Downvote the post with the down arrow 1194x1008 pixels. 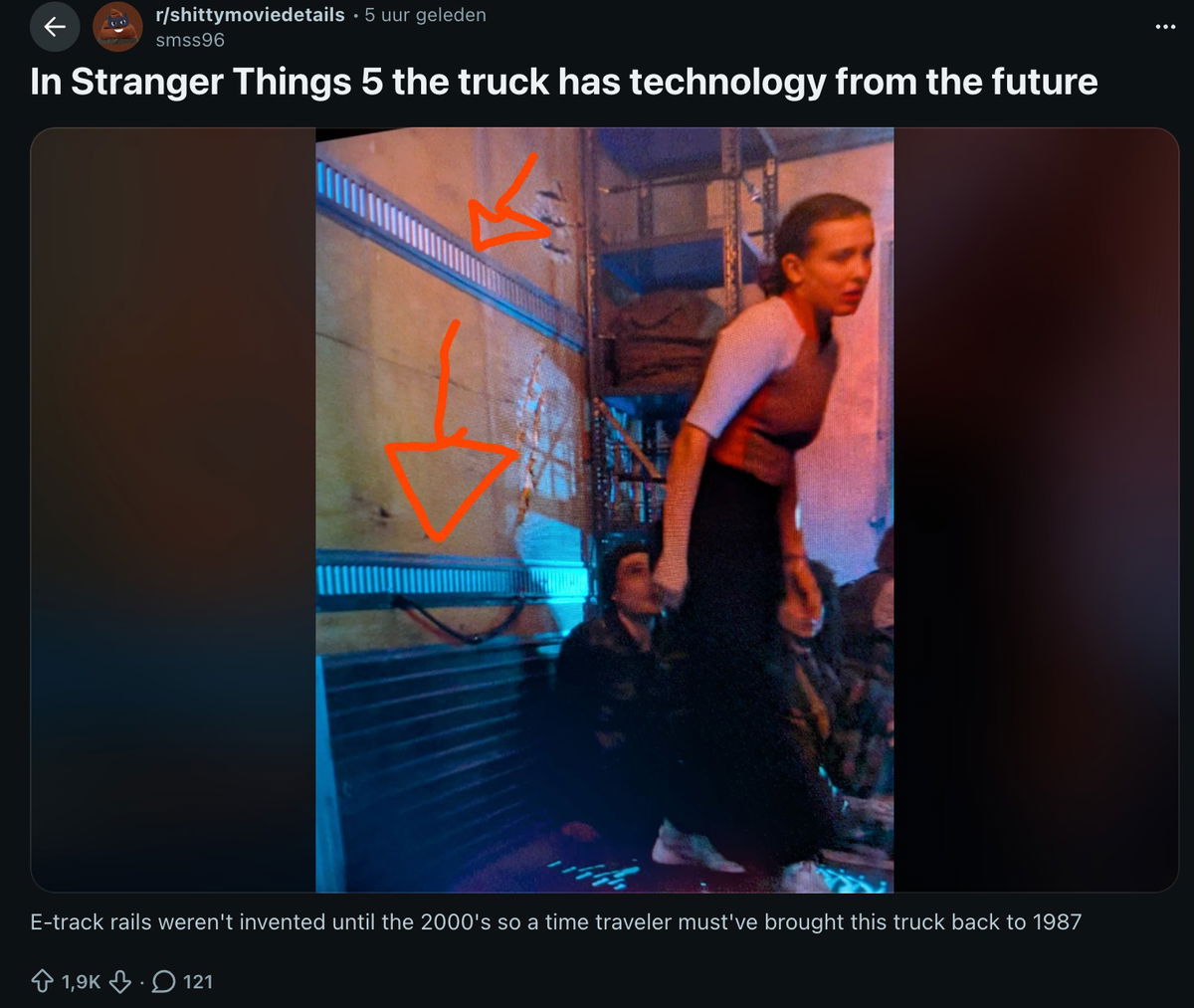[119, 981]
